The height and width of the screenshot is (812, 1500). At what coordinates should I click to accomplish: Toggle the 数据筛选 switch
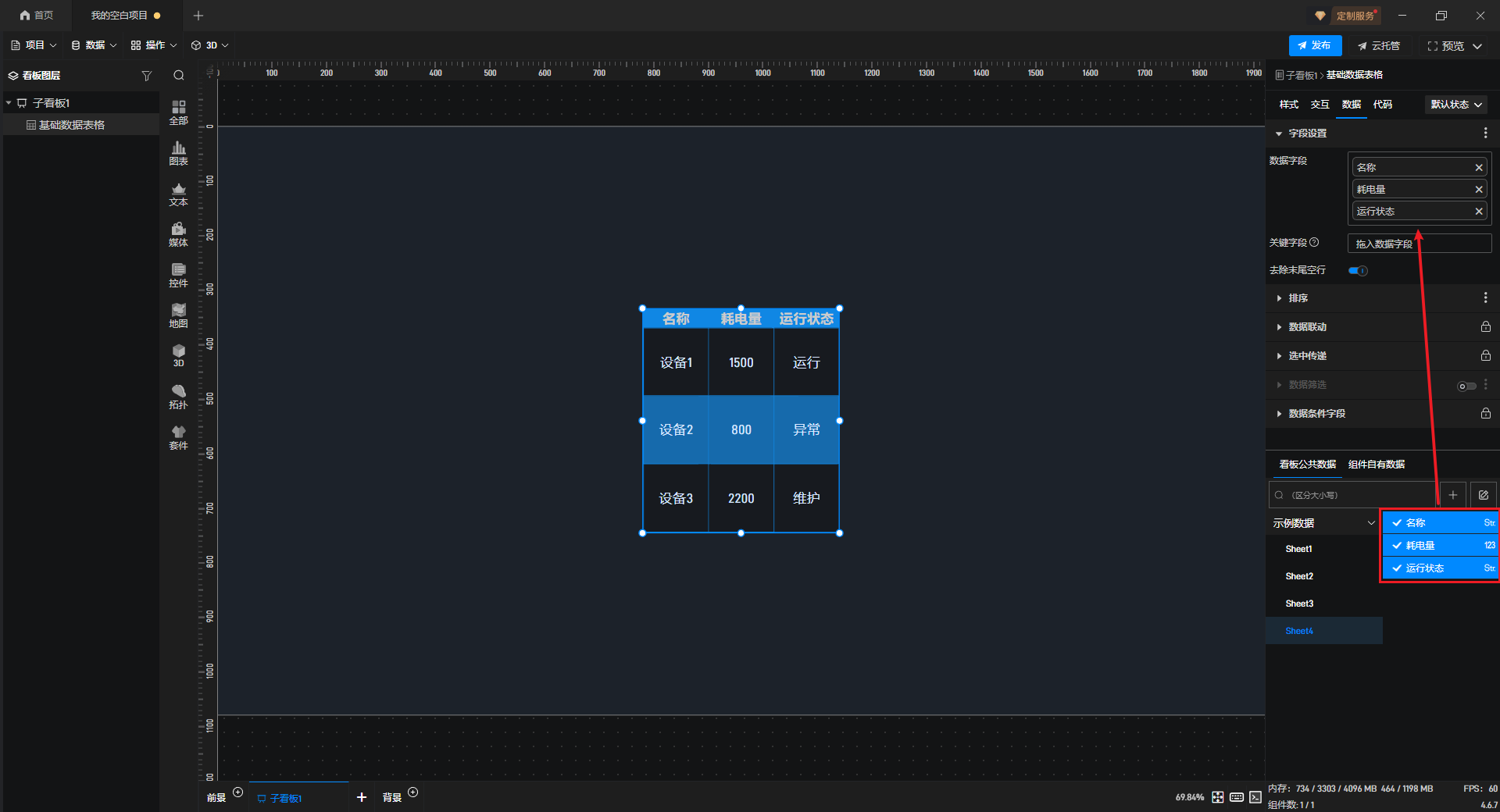tap(1466, 386)
